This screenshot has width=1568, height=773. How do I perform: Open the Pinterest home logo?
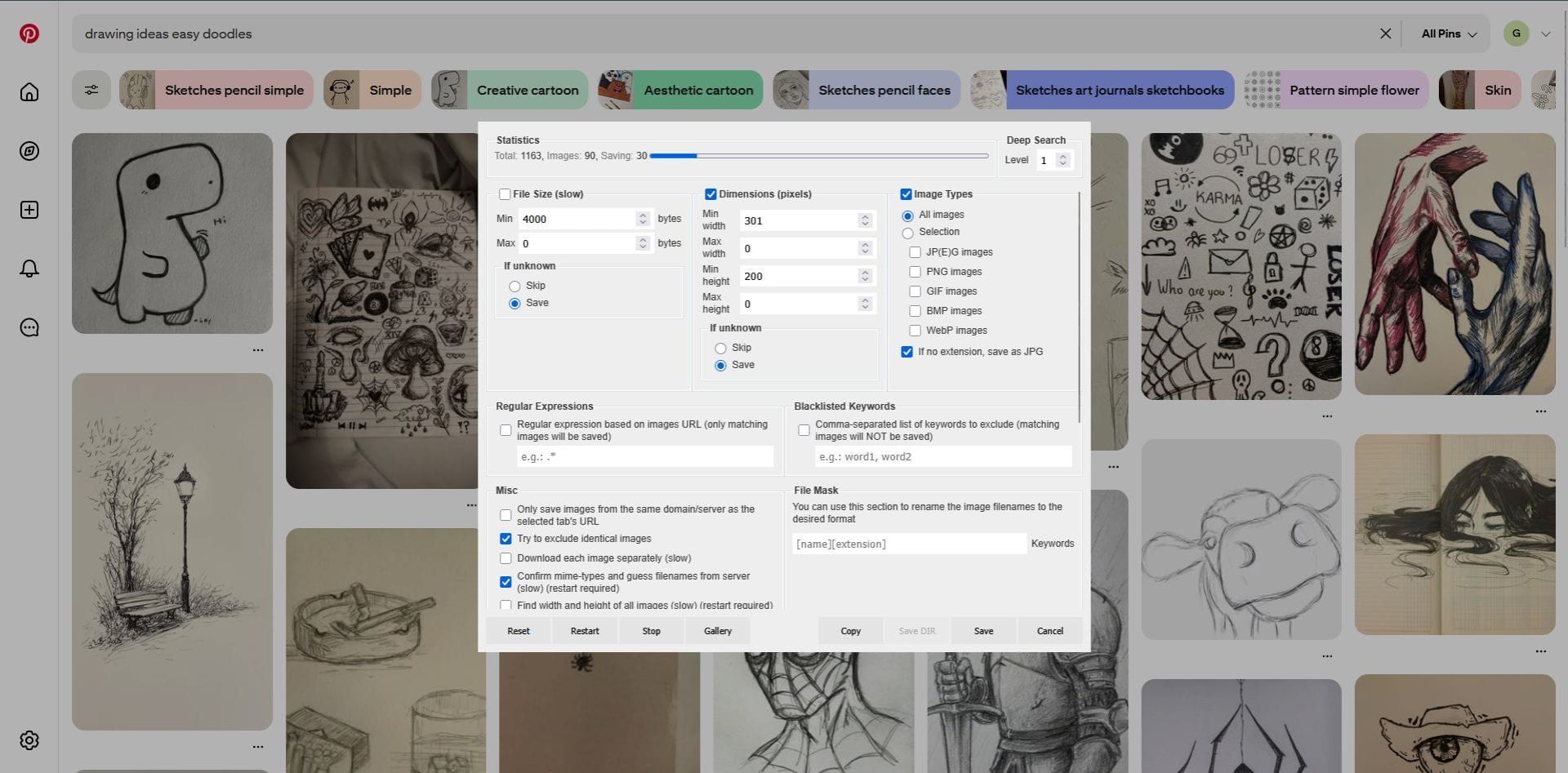tap(29, 33)
